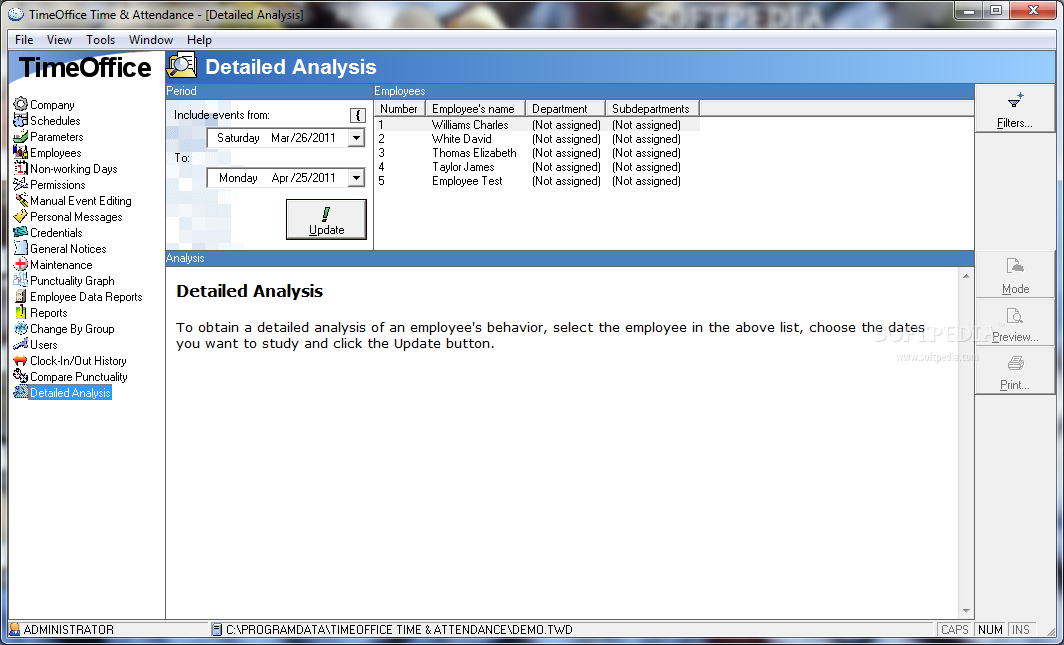
Task: Select the Change By Group icon
Action: [x=20, y=328]
